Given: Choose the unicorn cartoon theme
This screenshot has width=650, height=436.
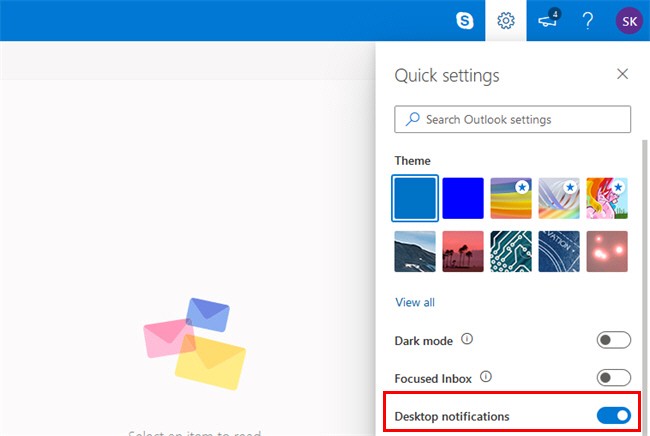Looking at the screenshot, I should pyautogui.click(x=607, y=198).
